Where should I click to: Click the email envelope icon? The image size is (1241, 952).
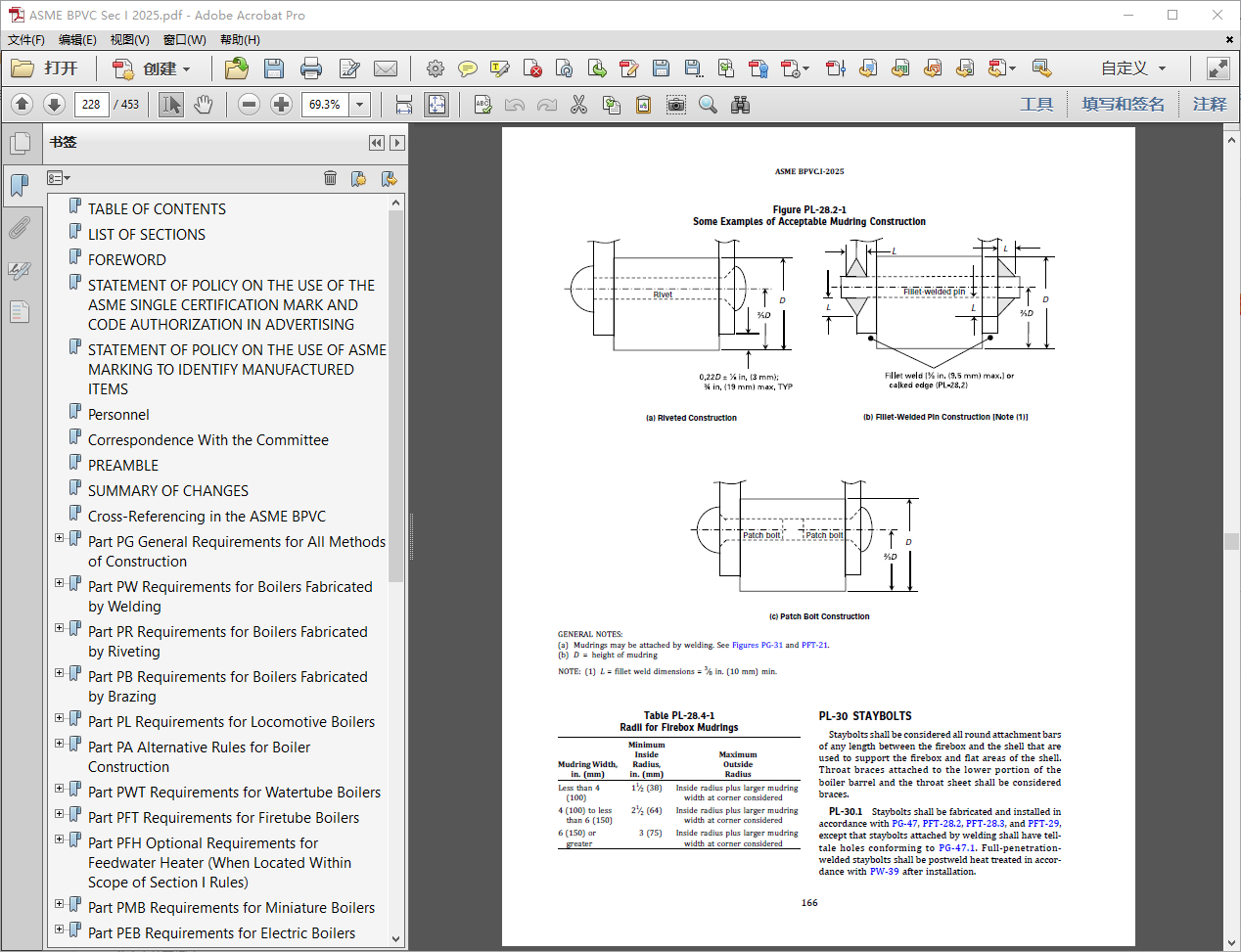coord(386,68)
